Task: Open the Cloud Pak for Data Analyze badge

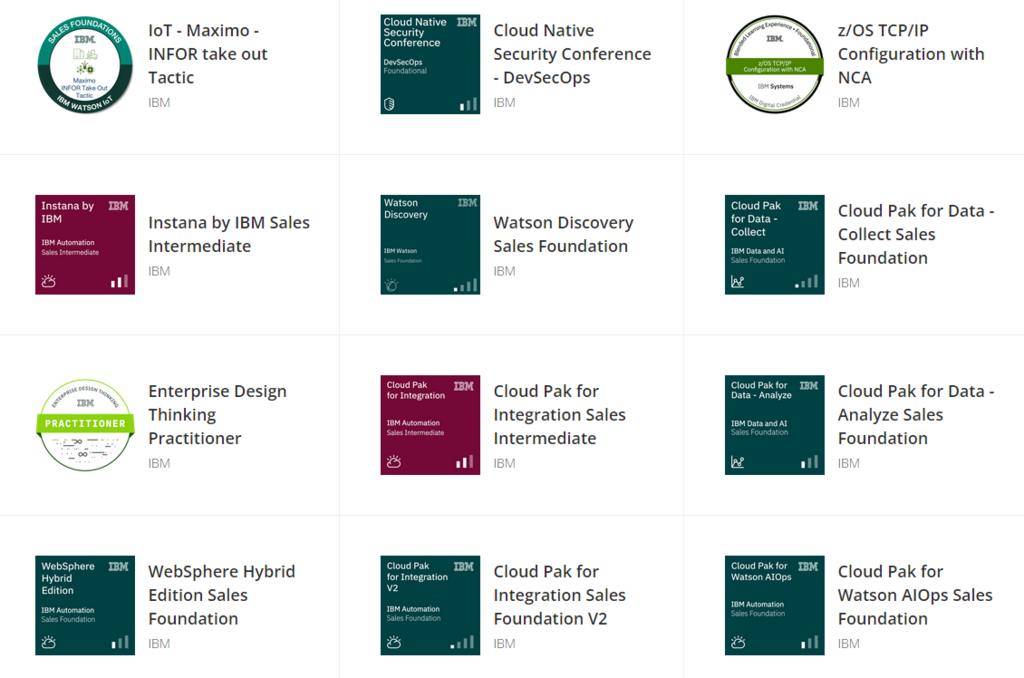Action: [774, 424]
